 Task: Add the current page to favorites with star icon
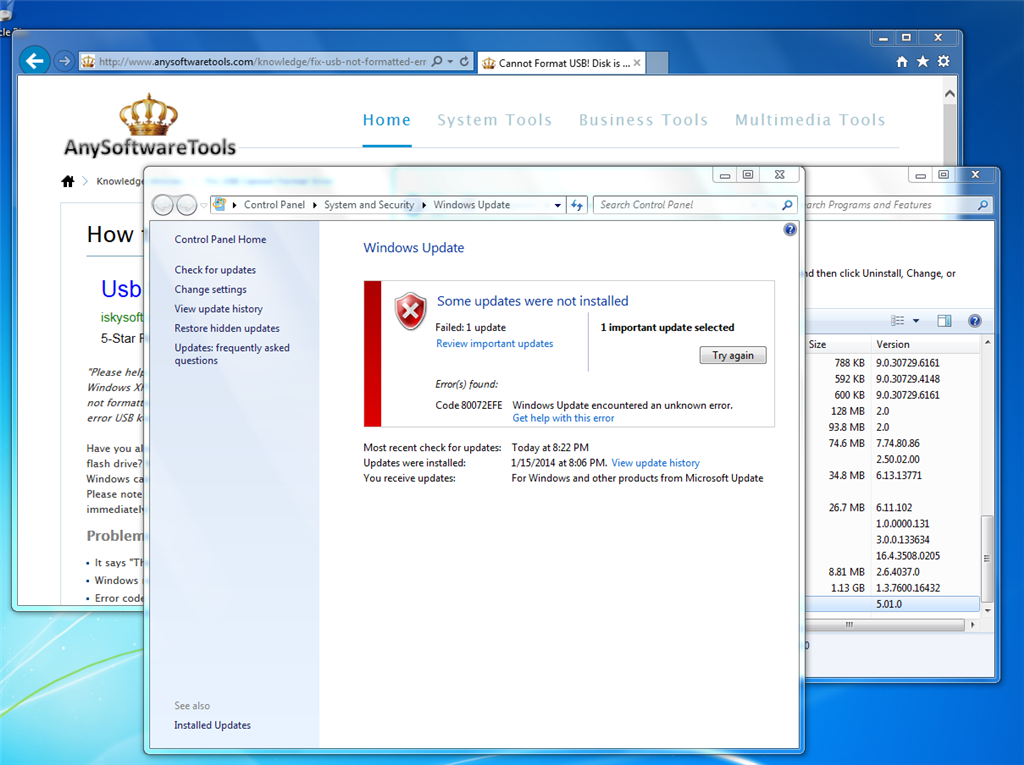(921, 60)
